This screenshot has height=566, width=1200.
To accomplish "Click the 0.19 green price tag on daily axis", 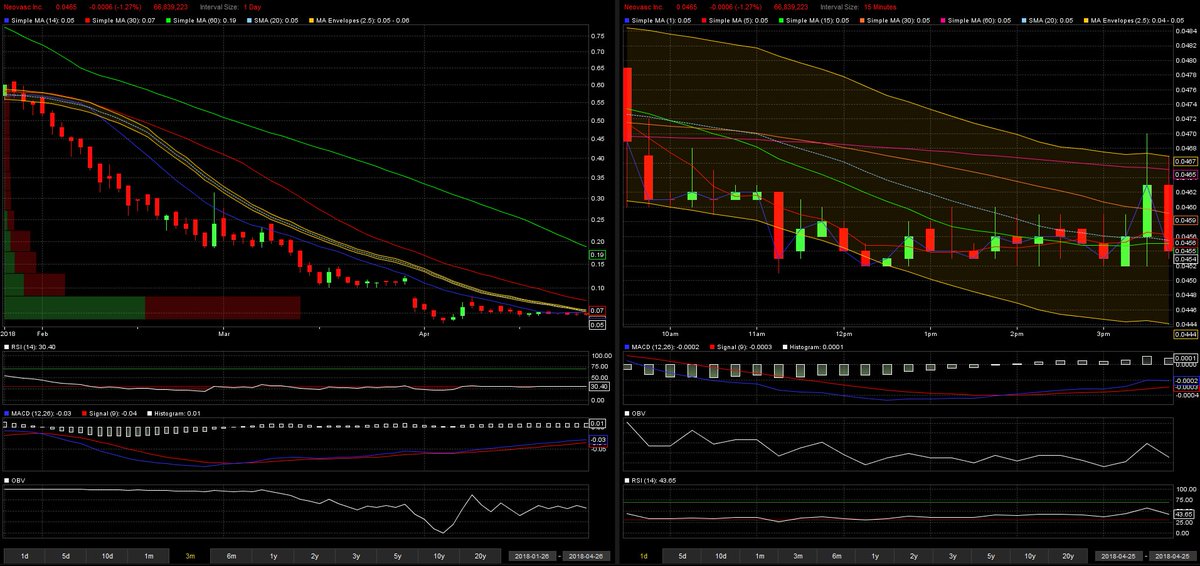I will 598,256.
